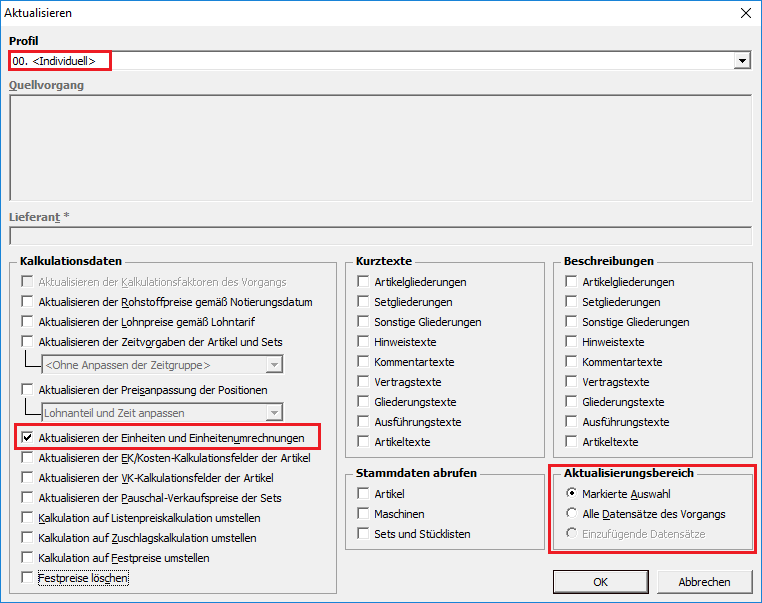
Task: Check Sets und Stücklisten checkbox
Action: [x=365, y=534]
